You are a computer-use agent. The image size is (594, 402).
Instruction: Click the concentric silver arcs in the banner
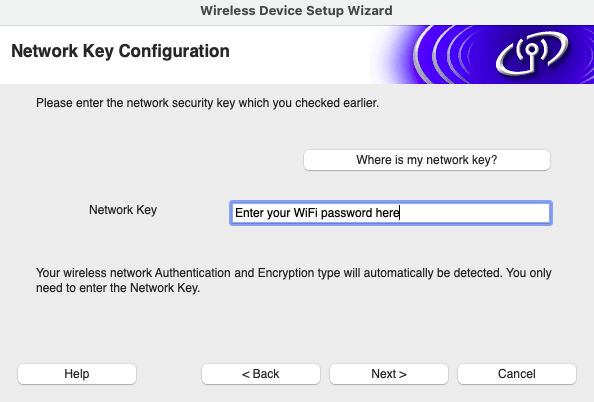(447, 55)
